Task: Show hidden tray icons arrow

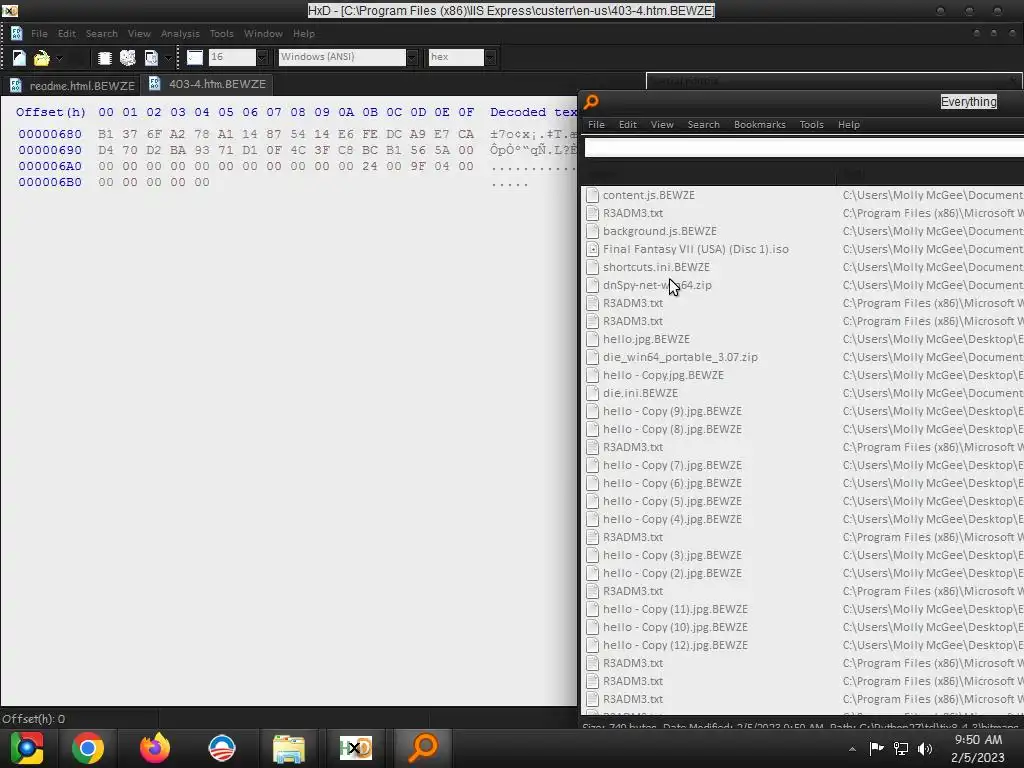Action: [852, 749]
